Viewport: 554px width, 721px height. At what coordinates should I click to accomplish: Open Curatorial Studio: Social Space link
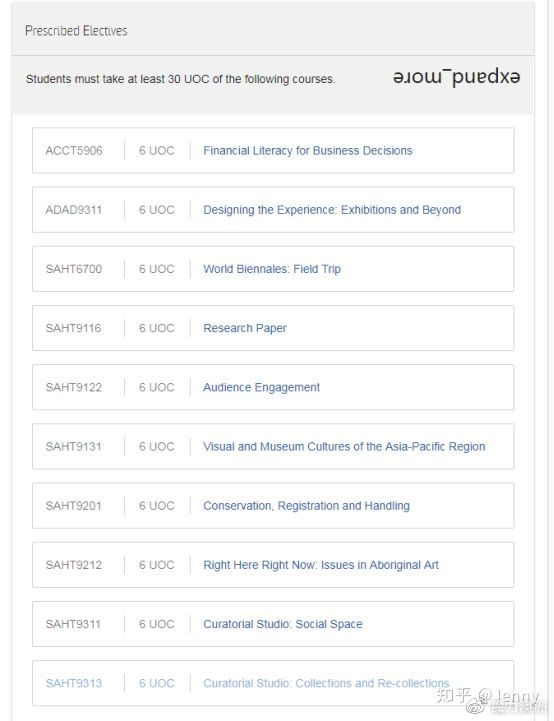coord(283,624)
